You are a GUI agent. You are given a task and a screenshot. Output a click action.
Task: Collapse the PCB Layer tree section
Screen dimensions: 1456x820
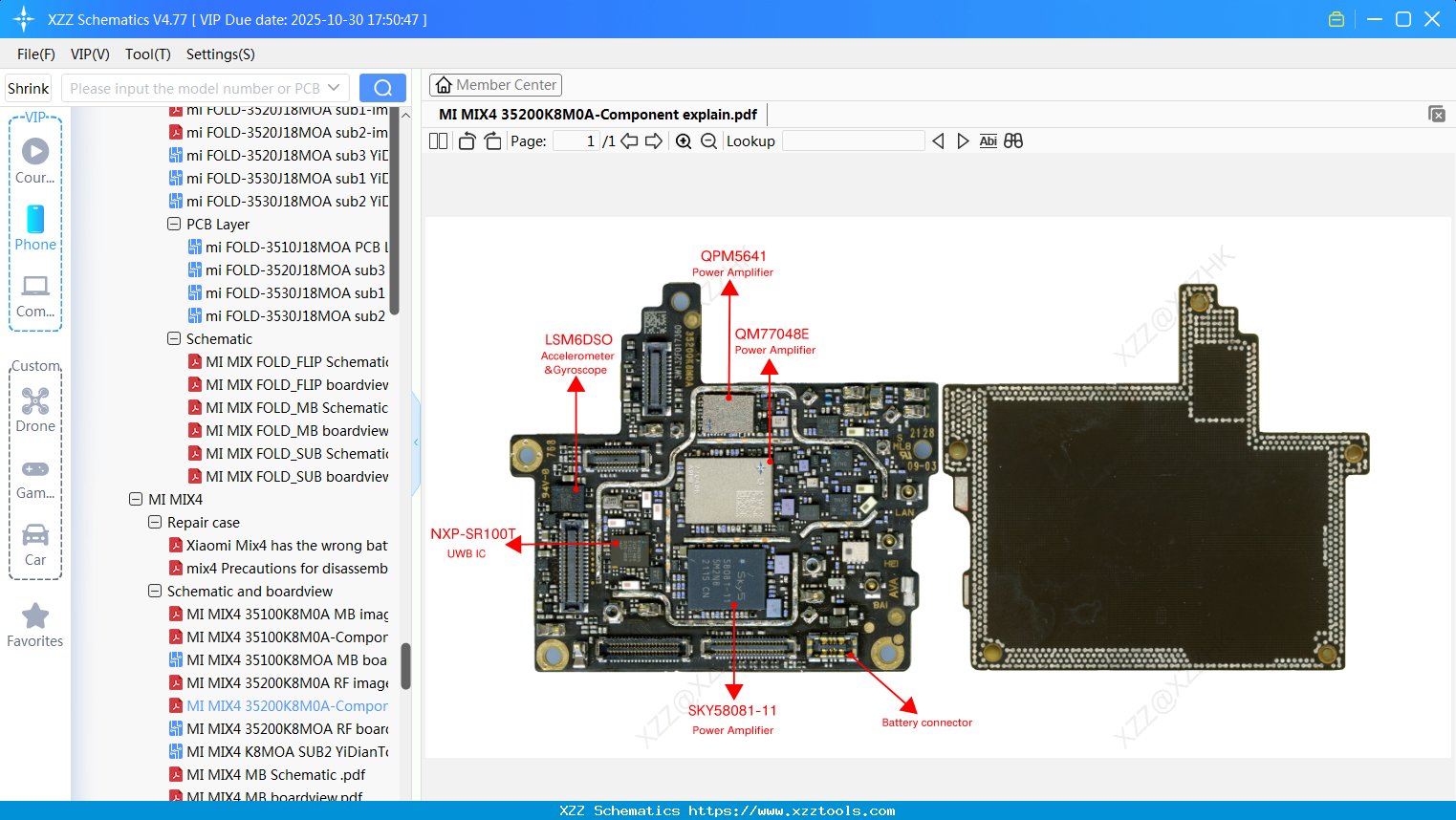pos(174,224)
